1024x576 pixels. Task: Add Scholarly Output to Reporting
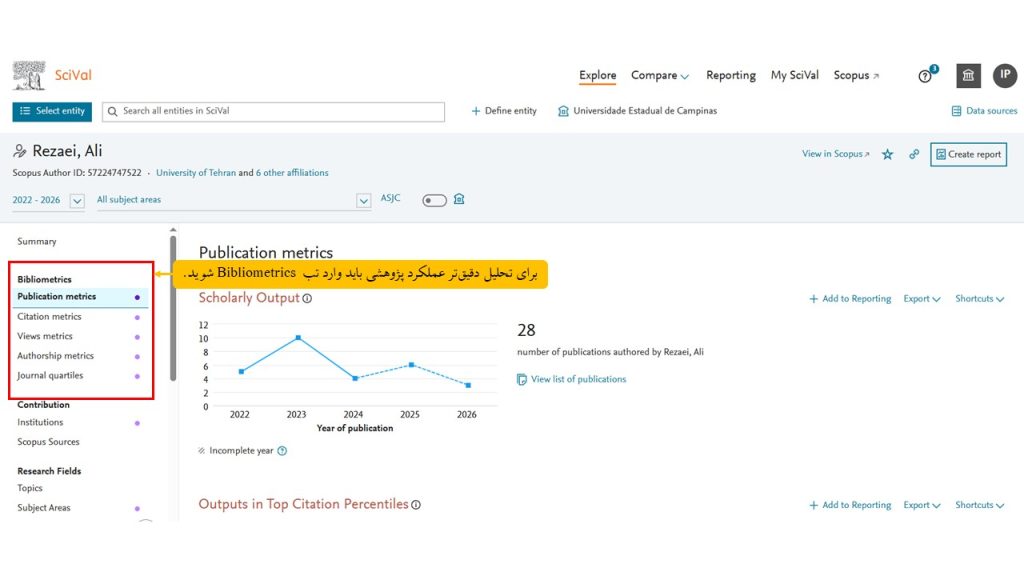point(850,298)
